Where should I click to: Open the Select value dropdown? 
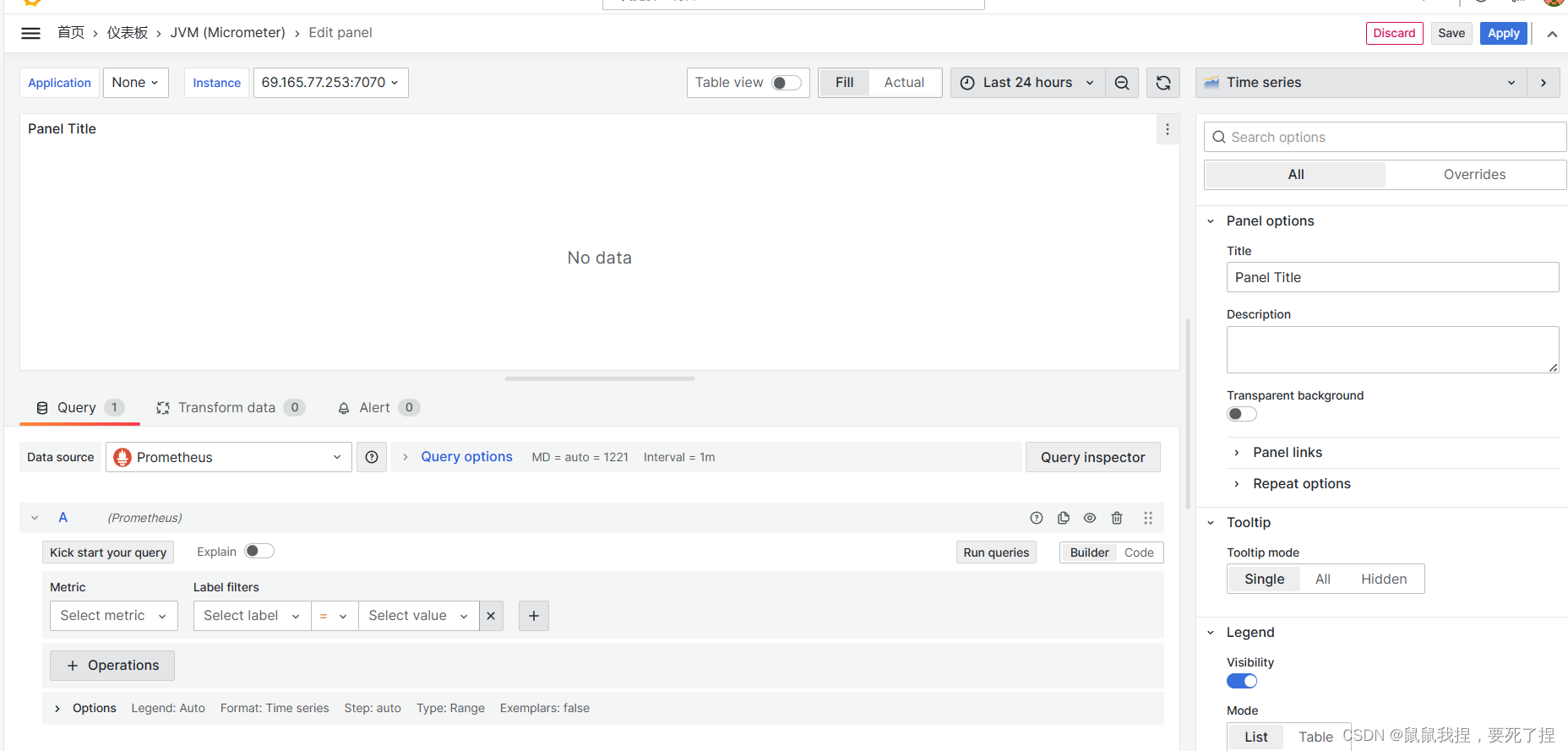pos(418,616)
